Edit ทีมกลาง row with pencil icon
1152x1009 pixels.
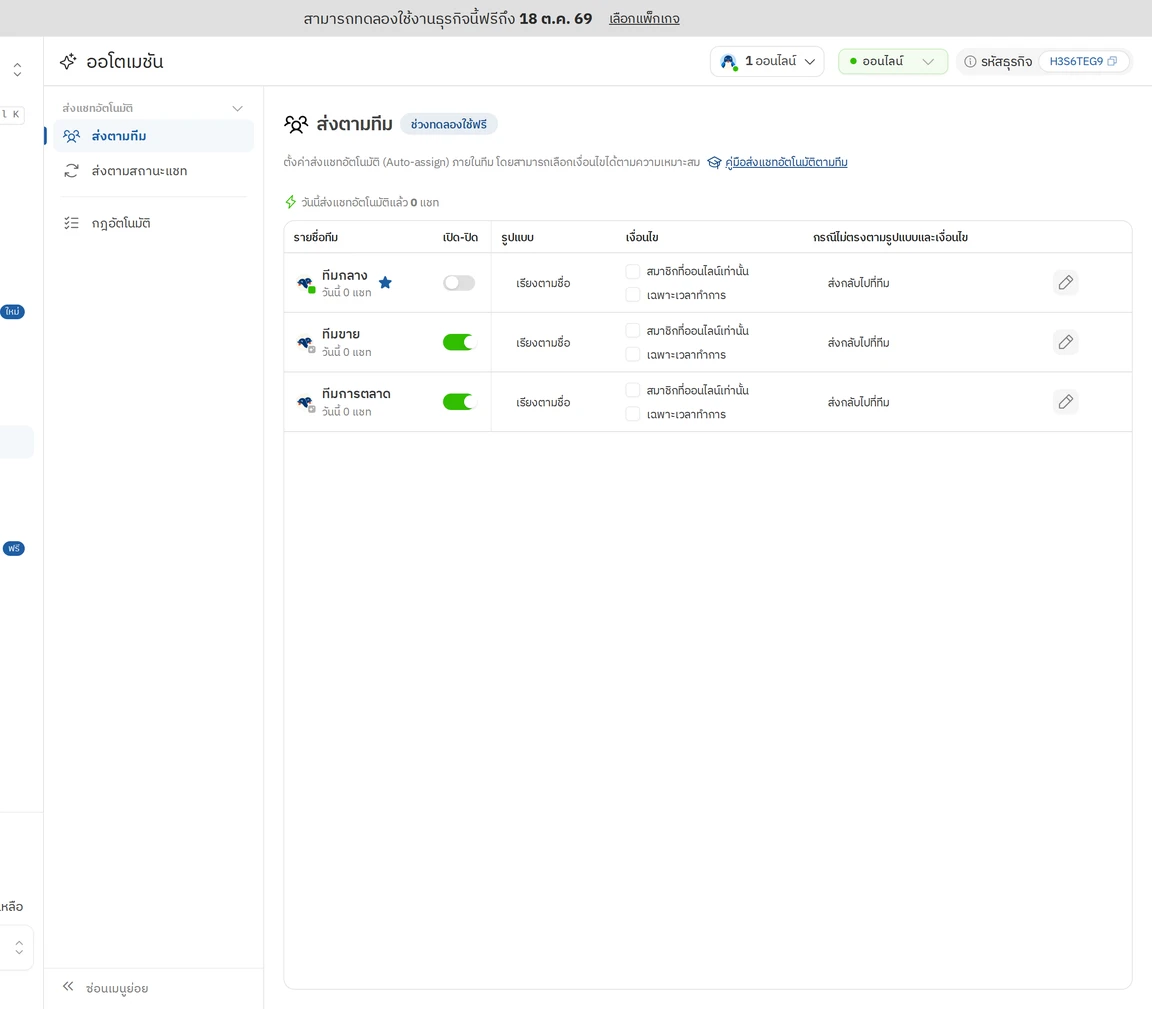(1065, 282)
